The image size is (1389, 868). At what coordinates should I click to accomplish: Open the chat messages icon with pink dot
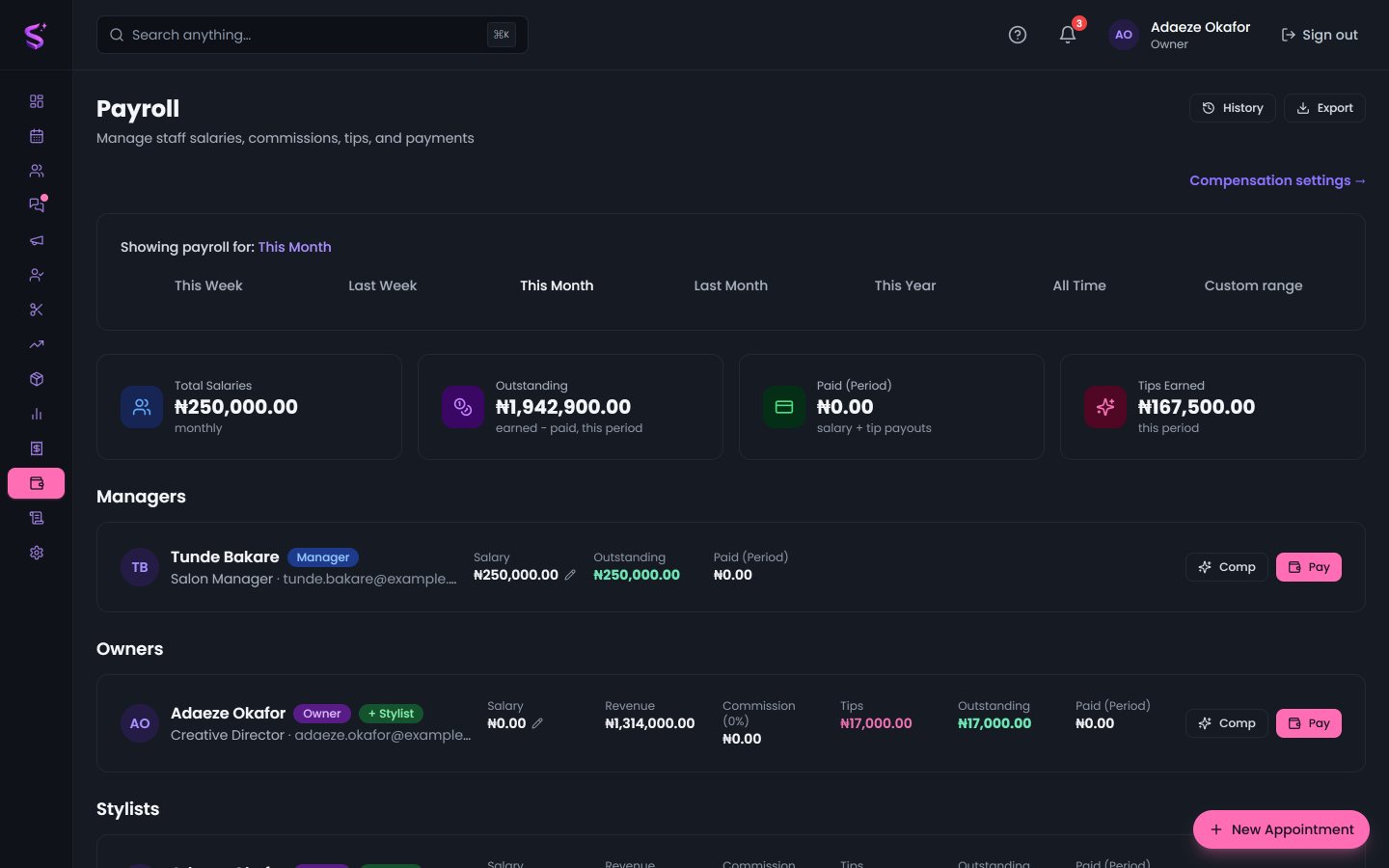coord(37,205)
